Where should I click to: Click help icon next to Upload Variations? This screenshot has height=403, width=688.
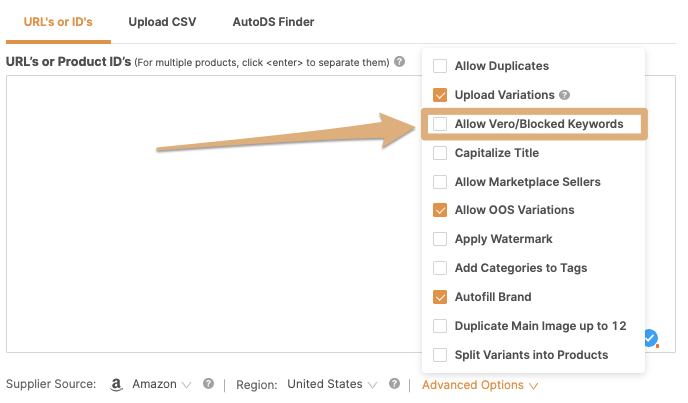tap(565, 95)
